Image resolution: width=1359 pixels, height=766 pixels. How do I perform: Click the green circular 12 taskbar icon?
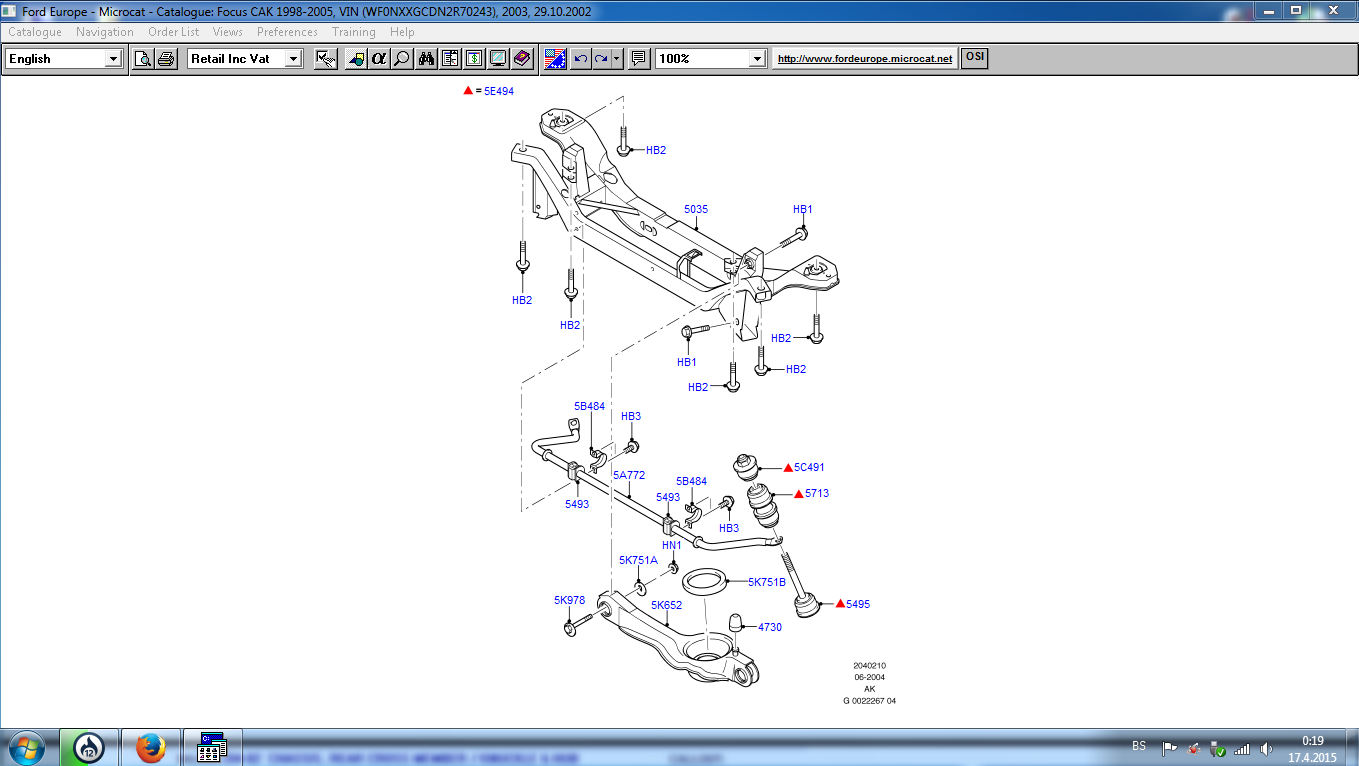click(x=90, y=748)
